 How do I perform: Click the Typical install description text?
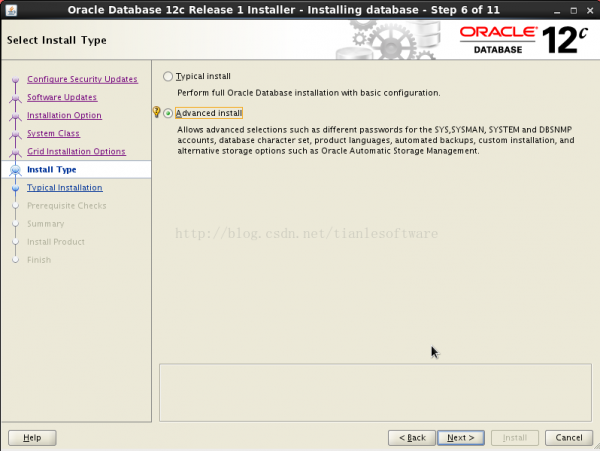point(309,93)
